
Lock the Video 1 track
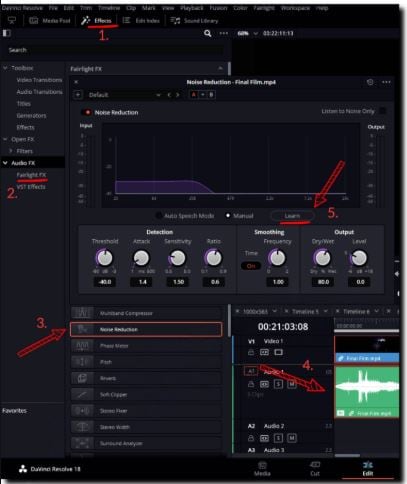click(251, 352)
